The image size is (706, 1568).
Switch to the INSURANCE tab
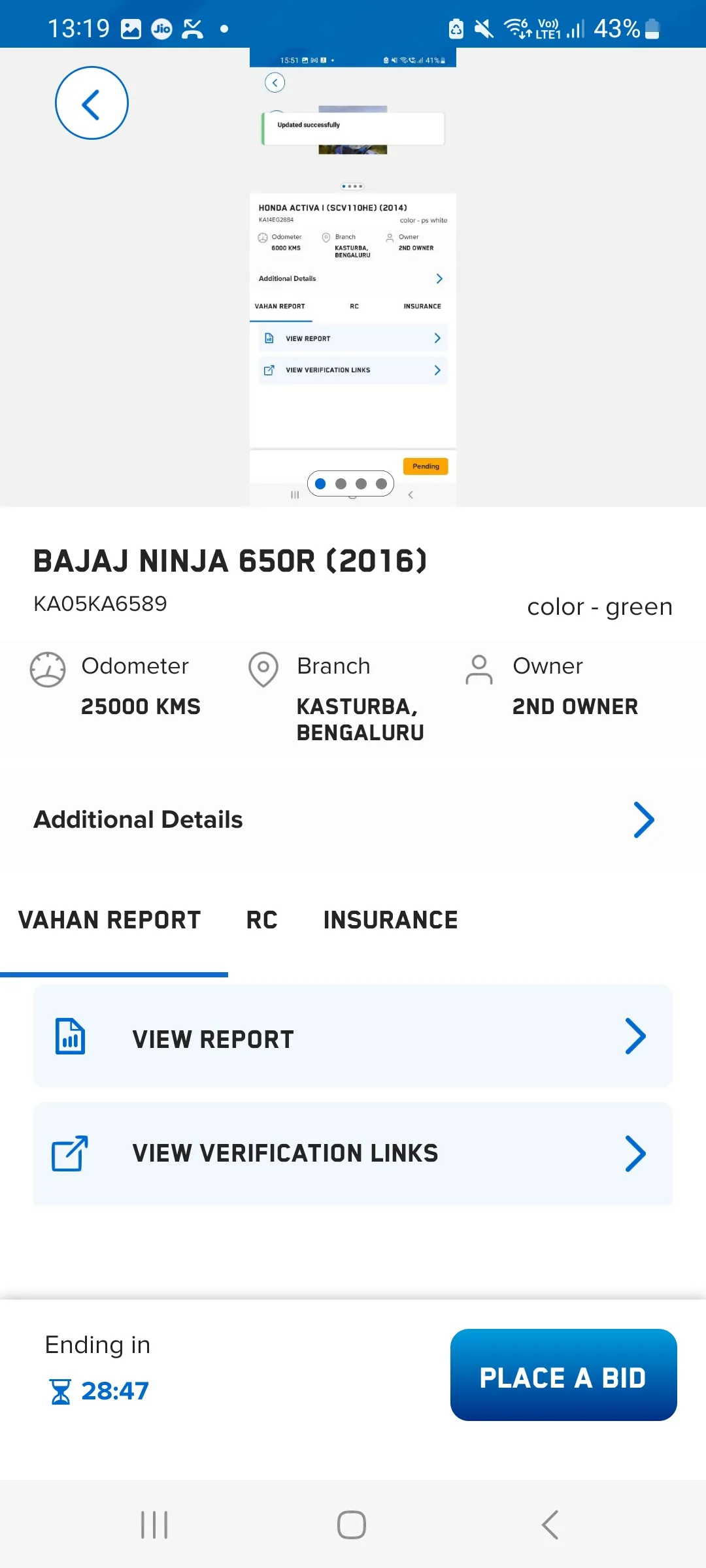point(391,920)
